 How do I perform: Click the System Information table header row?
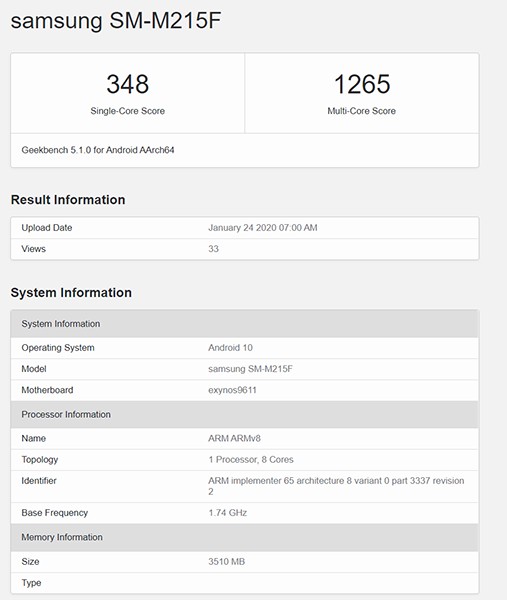pyautogui.click(x=245, y=324)
